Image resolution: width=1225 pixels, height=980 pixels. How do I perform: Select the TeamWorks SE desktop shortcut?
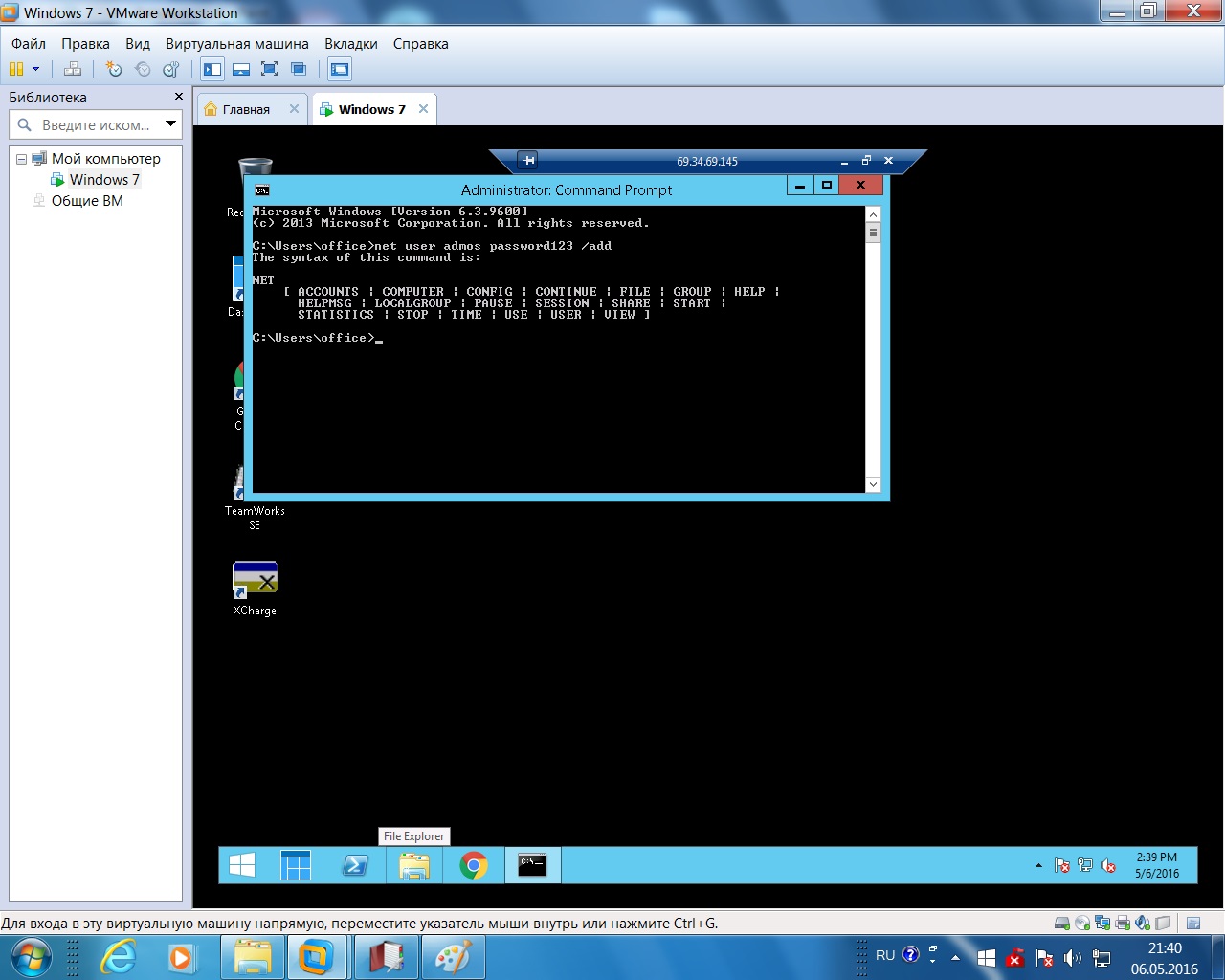pos(255,498)
